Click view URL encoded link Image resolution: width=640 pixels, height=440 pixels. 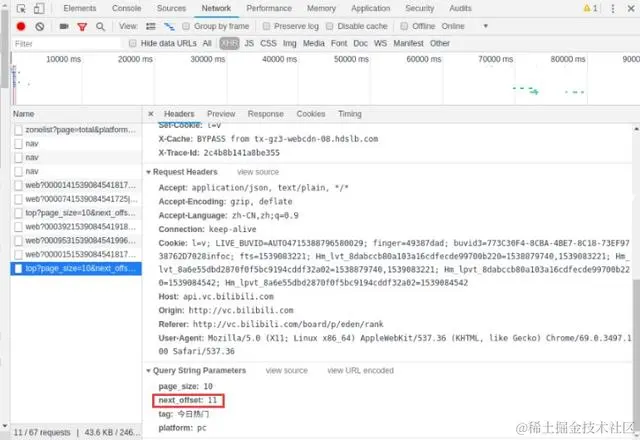360,371
